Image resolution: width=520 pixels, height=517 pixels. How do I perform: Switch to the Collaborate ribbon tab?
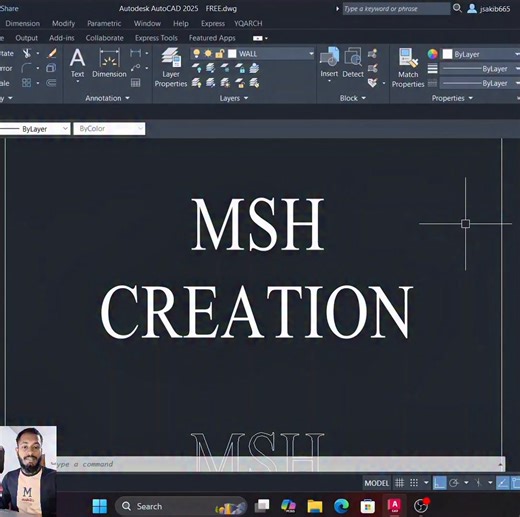click(104, 38)
